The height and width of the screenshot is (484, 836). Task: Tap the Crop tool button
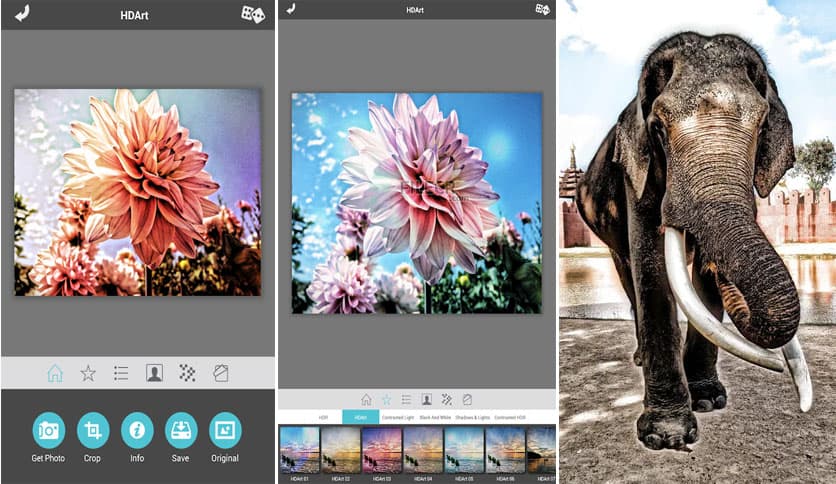[93, 430]
